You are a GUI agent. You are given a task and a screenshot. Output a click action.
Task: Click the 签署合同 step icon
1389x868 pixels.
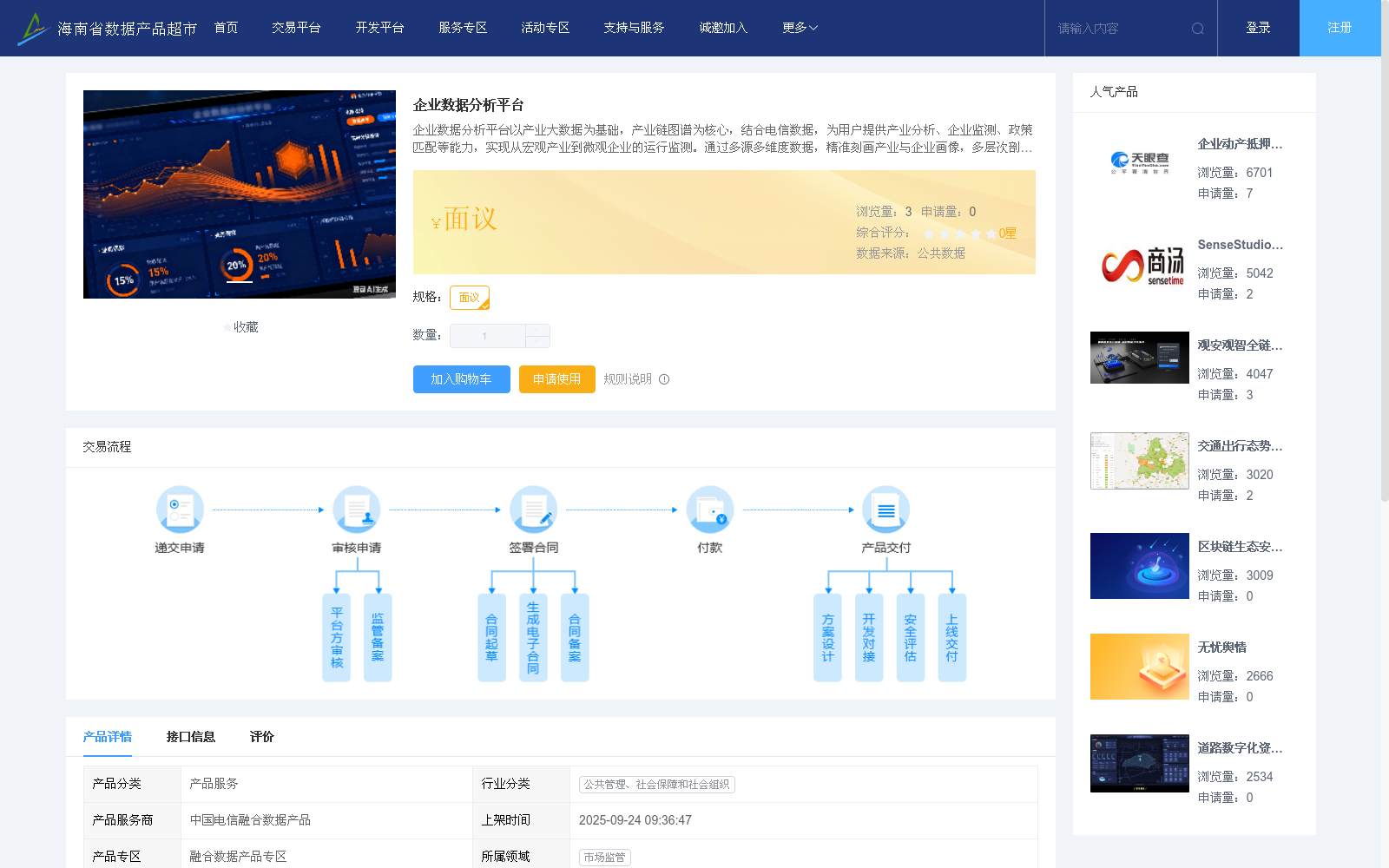pyautogui.click(x=533, y=510)
